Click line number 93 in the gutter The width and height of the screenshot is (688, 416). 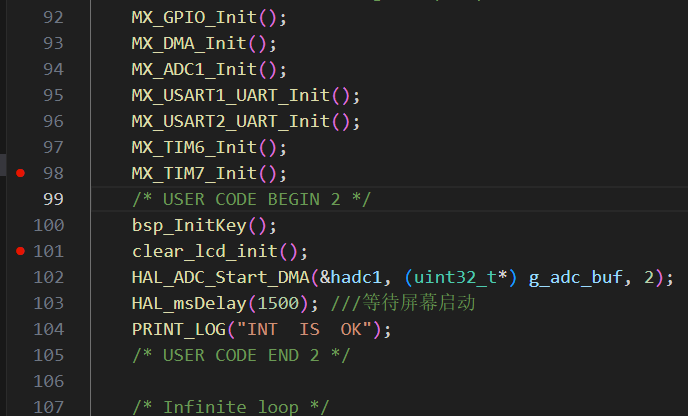(x=53, y=43)
